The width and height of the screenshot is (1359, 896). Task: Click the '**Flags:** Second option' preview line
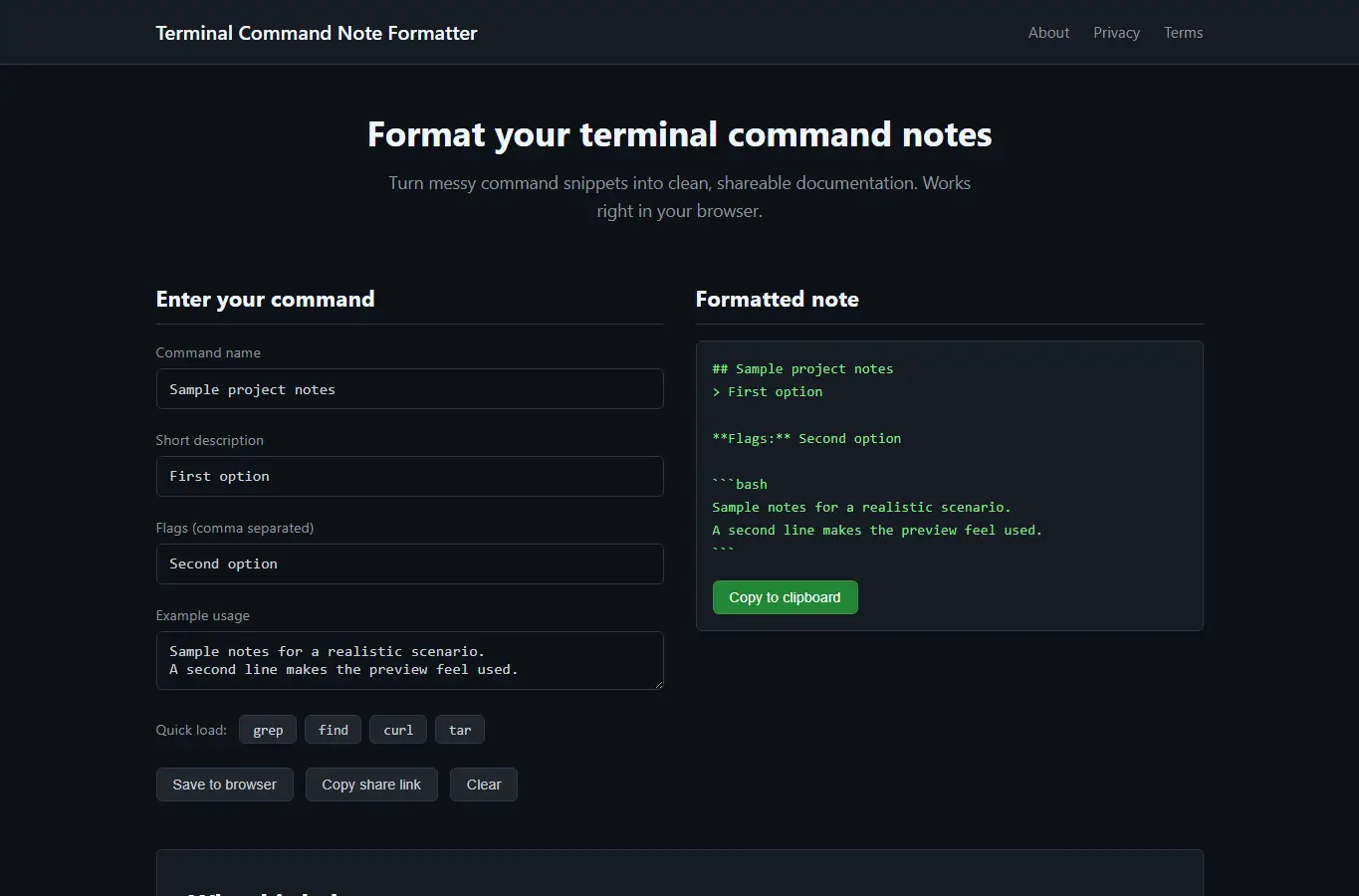click(x=806, y=439)
